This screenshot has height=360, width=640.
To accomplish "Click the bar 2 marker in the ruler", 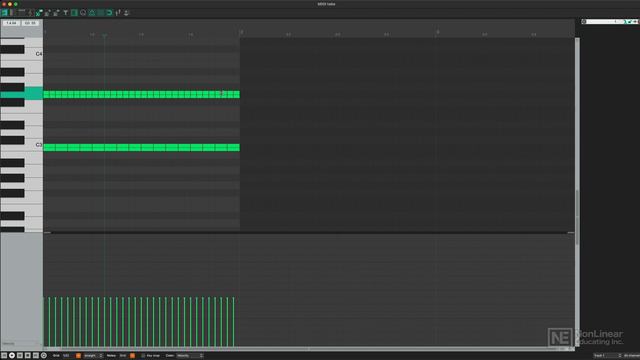I will (x=241, y=32).
